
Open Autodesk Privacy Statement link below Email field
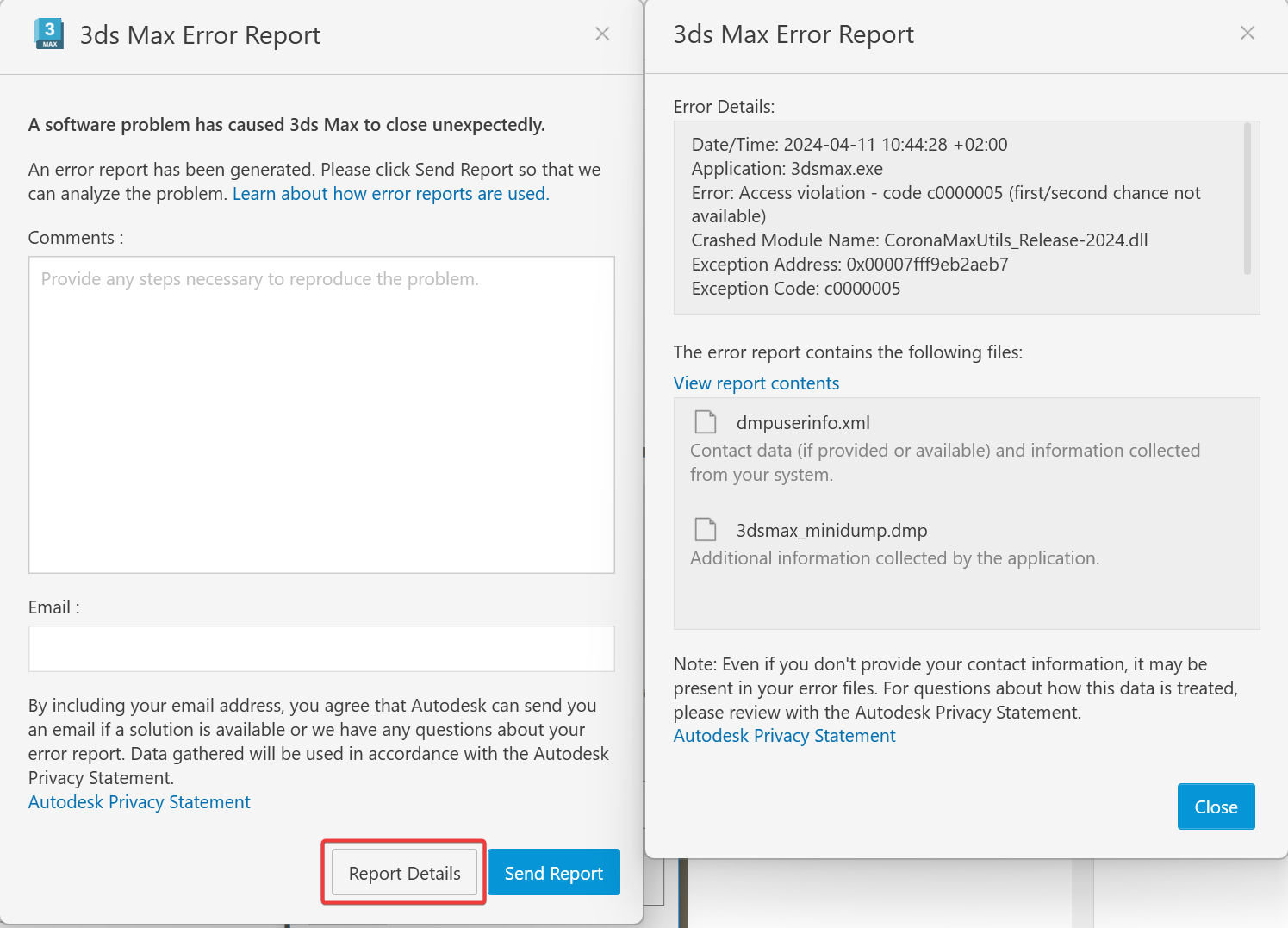[140, 802]
